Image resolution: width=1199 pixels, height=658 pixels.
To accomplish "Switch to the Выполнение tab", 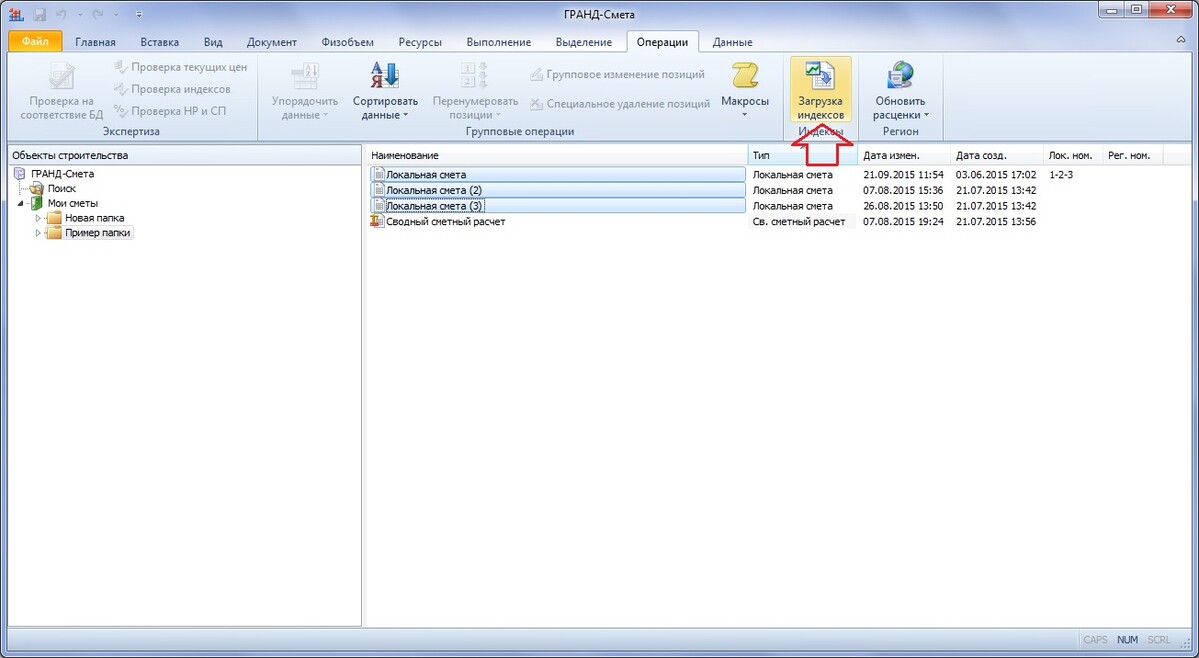I will click(x=499, y=43).
